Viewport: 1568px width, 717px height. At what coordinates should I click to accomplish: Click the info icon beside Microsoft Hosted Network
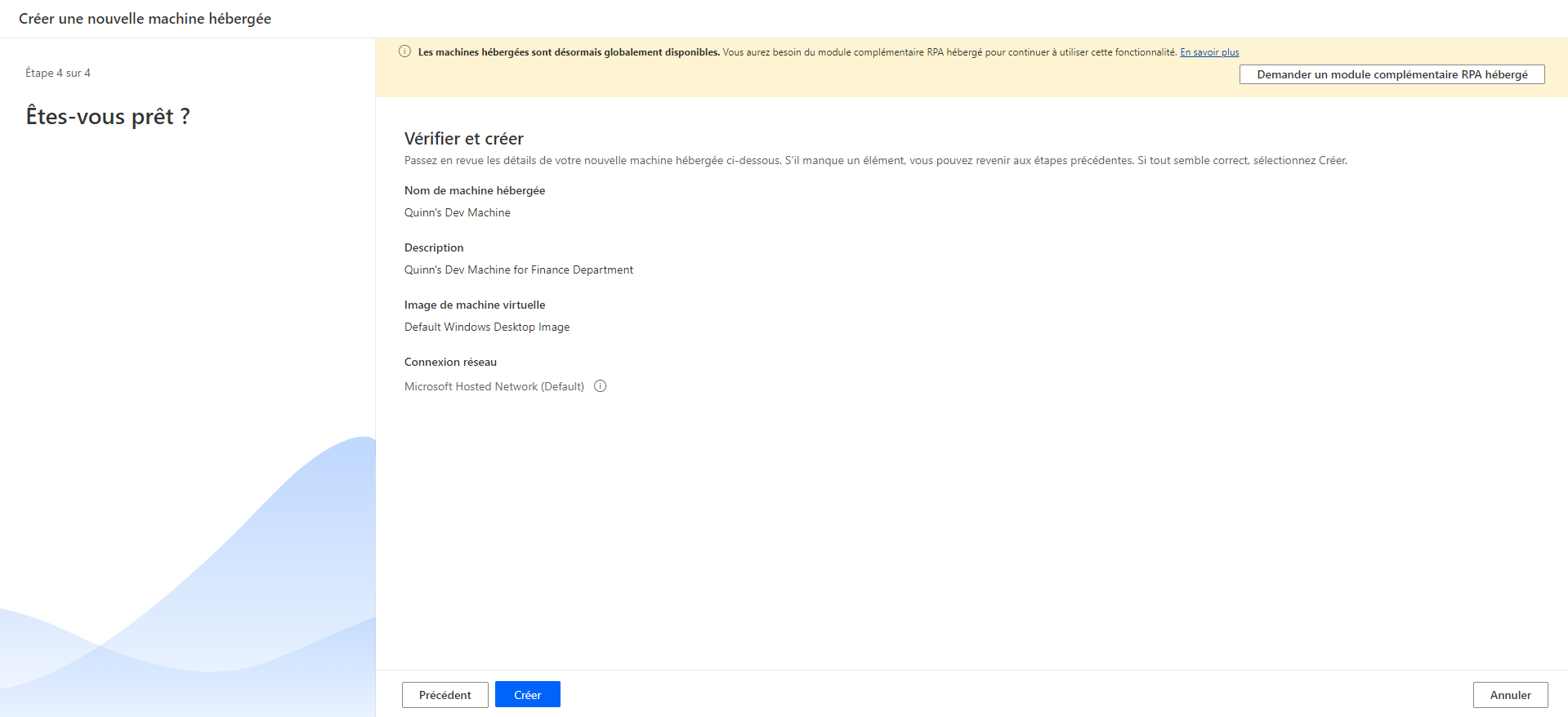pyautogui.click(x=600, y=386)
